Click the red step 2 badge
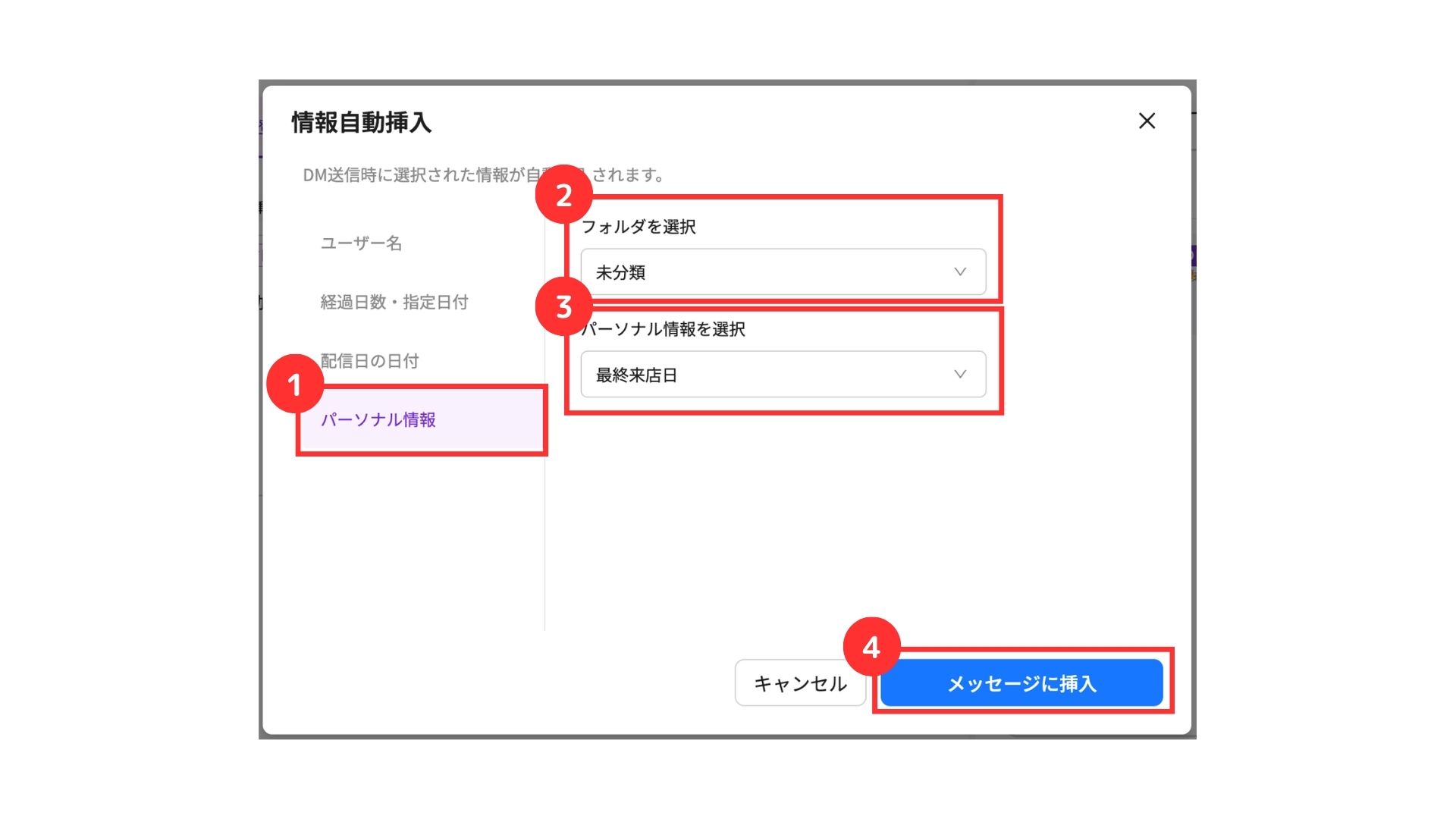The image size is (1456, 819). point(563,195)
